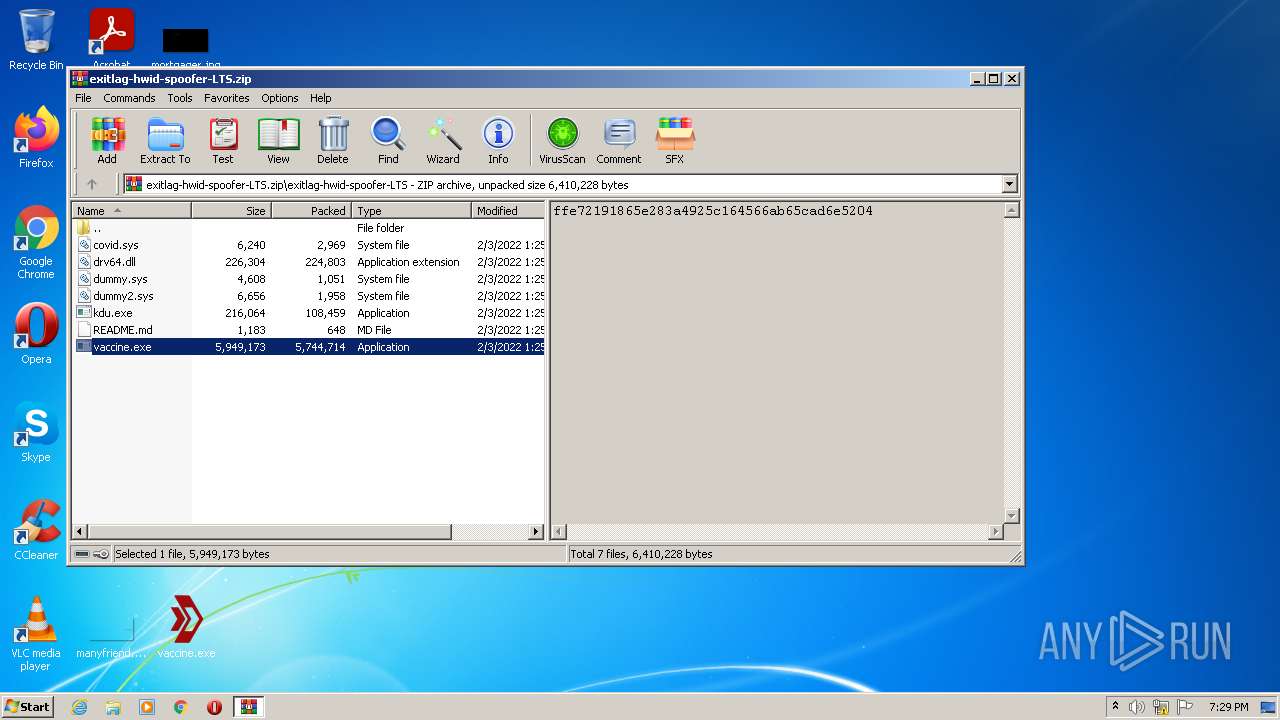The image size is (1280, 720).
Task: Open the Options menu
Action: coord(280,98)
